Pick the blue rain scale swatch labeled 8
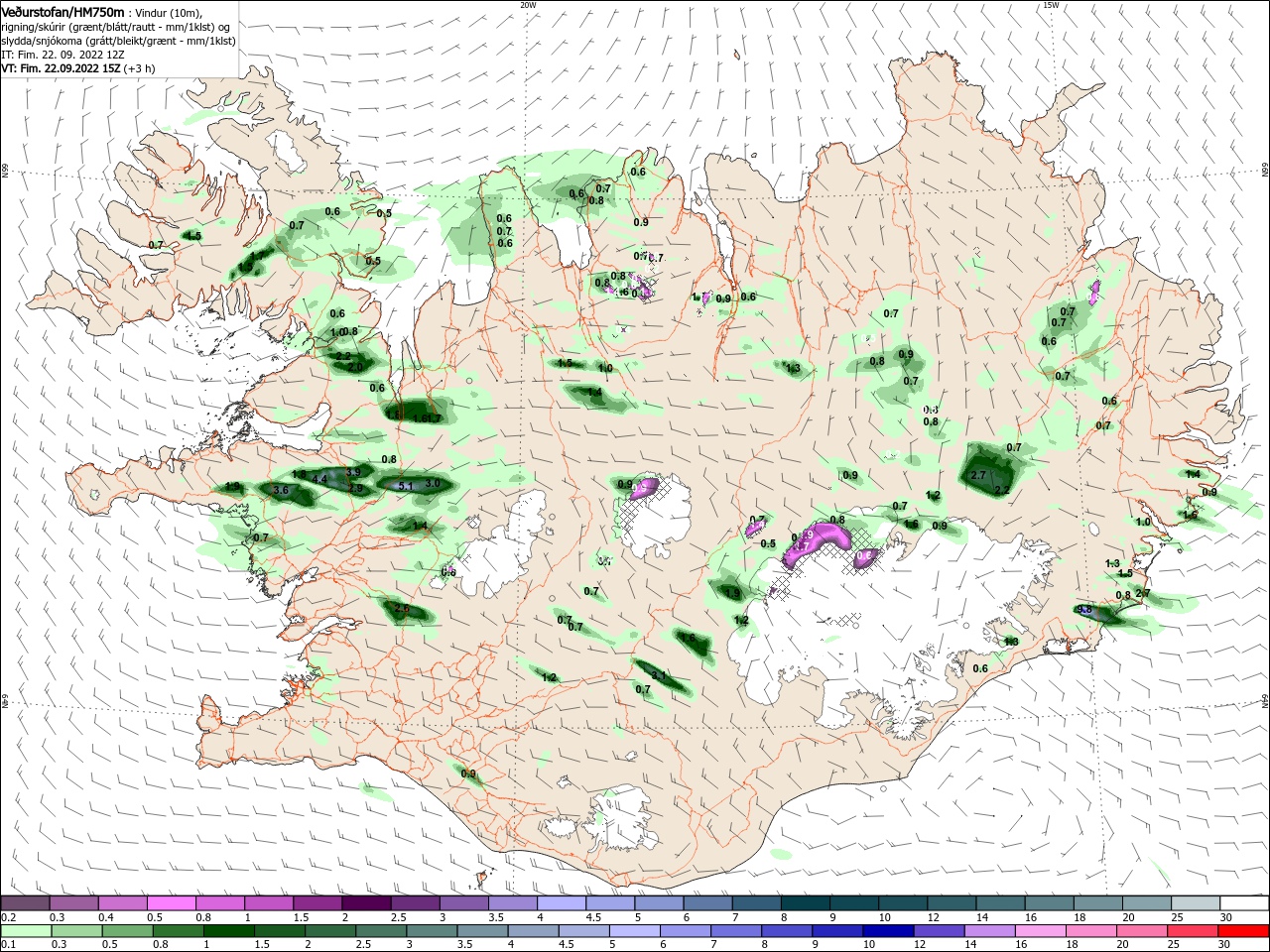Screen dimensions: 1270x952 click(x=785, y=931)
